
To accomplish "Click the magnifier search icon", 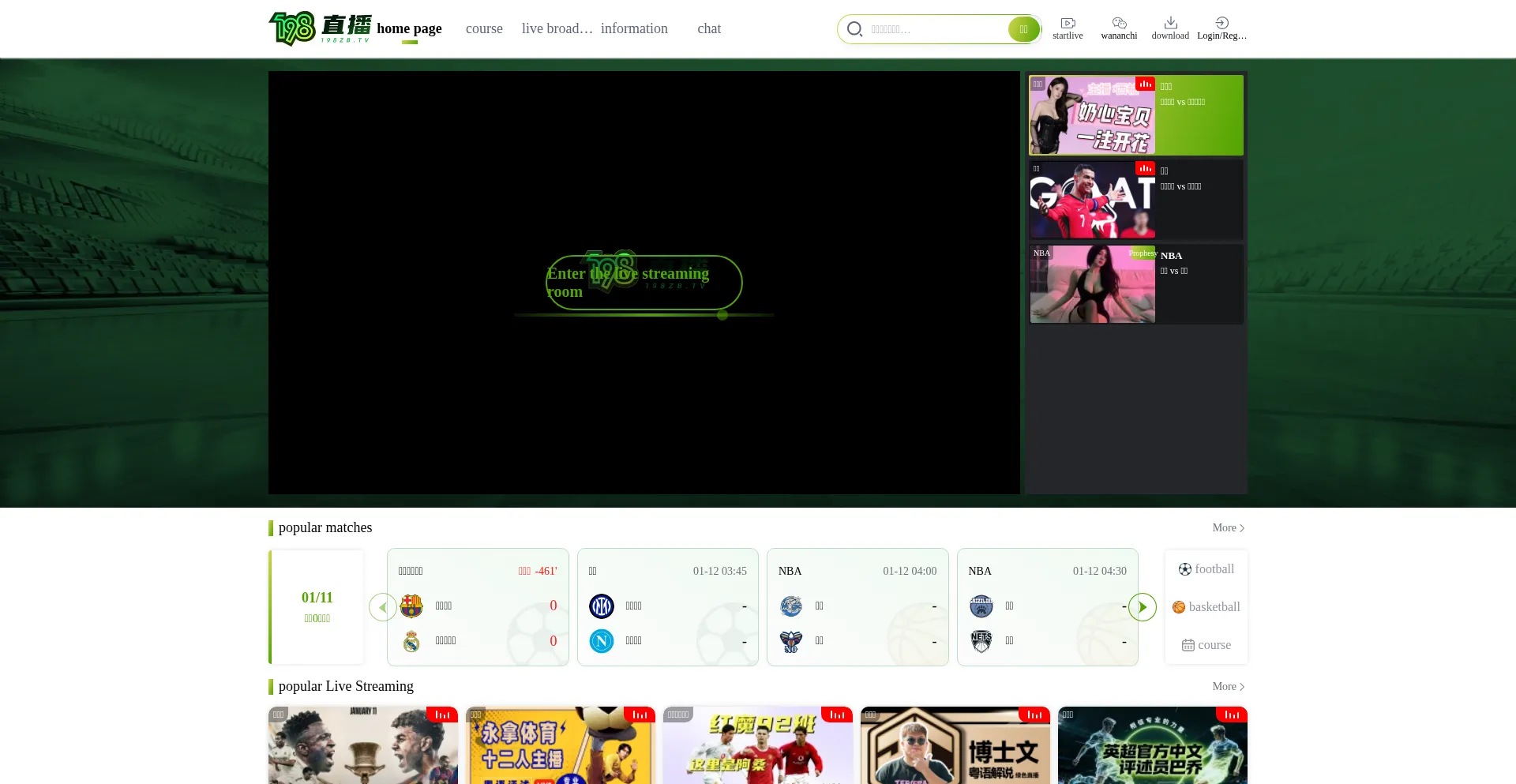I will pos(854,29).
